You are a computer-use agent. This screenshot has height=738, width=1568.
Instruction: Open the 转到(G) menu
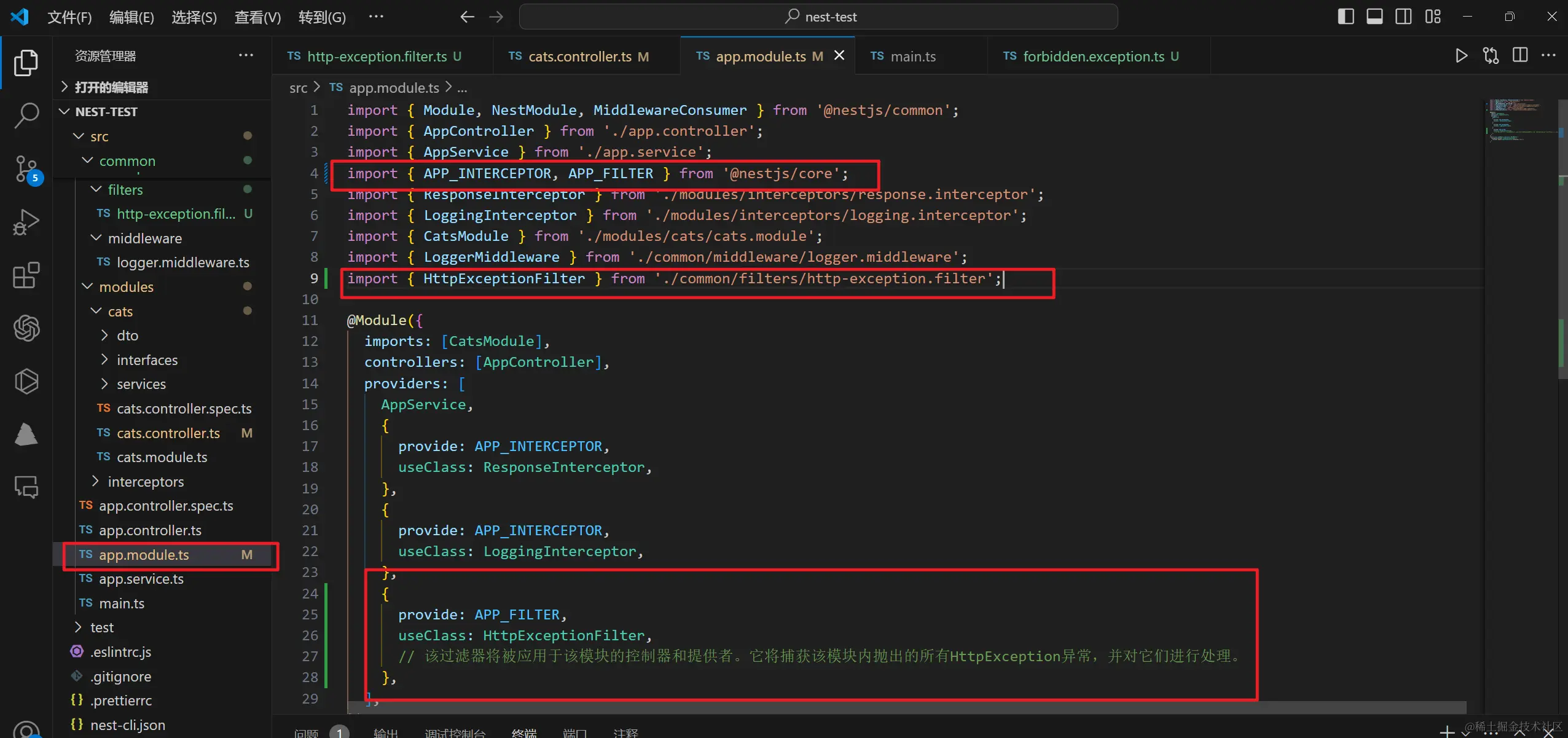(x=322, y=17)
